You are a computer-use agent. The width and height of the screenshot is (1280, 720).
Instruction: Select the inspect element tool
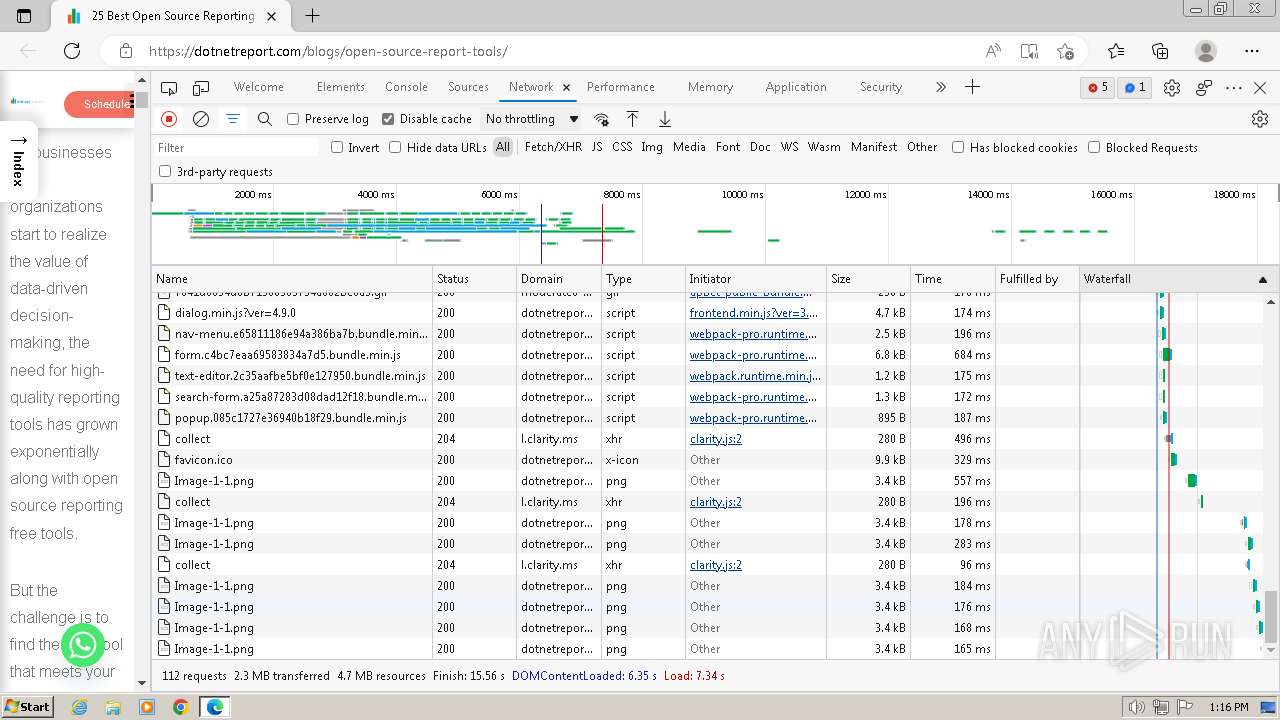(169, 88)
